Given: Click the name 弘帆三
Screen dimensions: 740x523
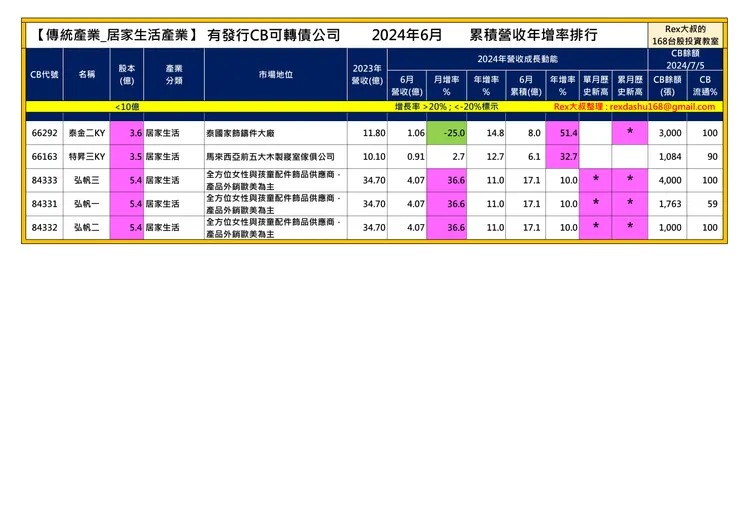Looking at the screenshot, I should (87, 180).
